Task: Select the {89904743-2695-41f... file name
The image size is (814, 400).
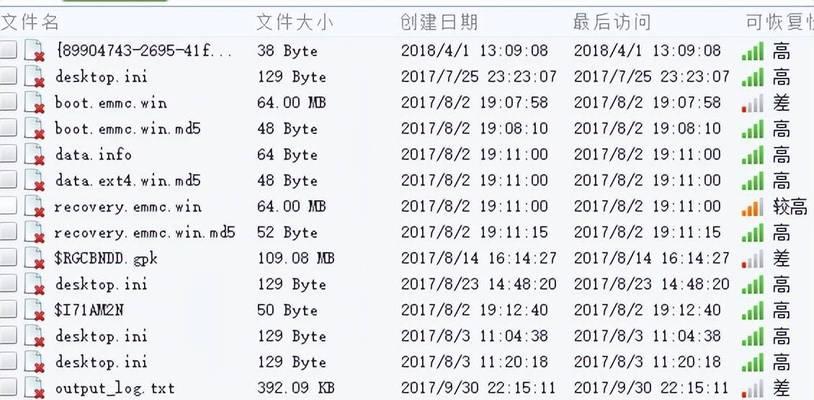Action: point(144,51)
